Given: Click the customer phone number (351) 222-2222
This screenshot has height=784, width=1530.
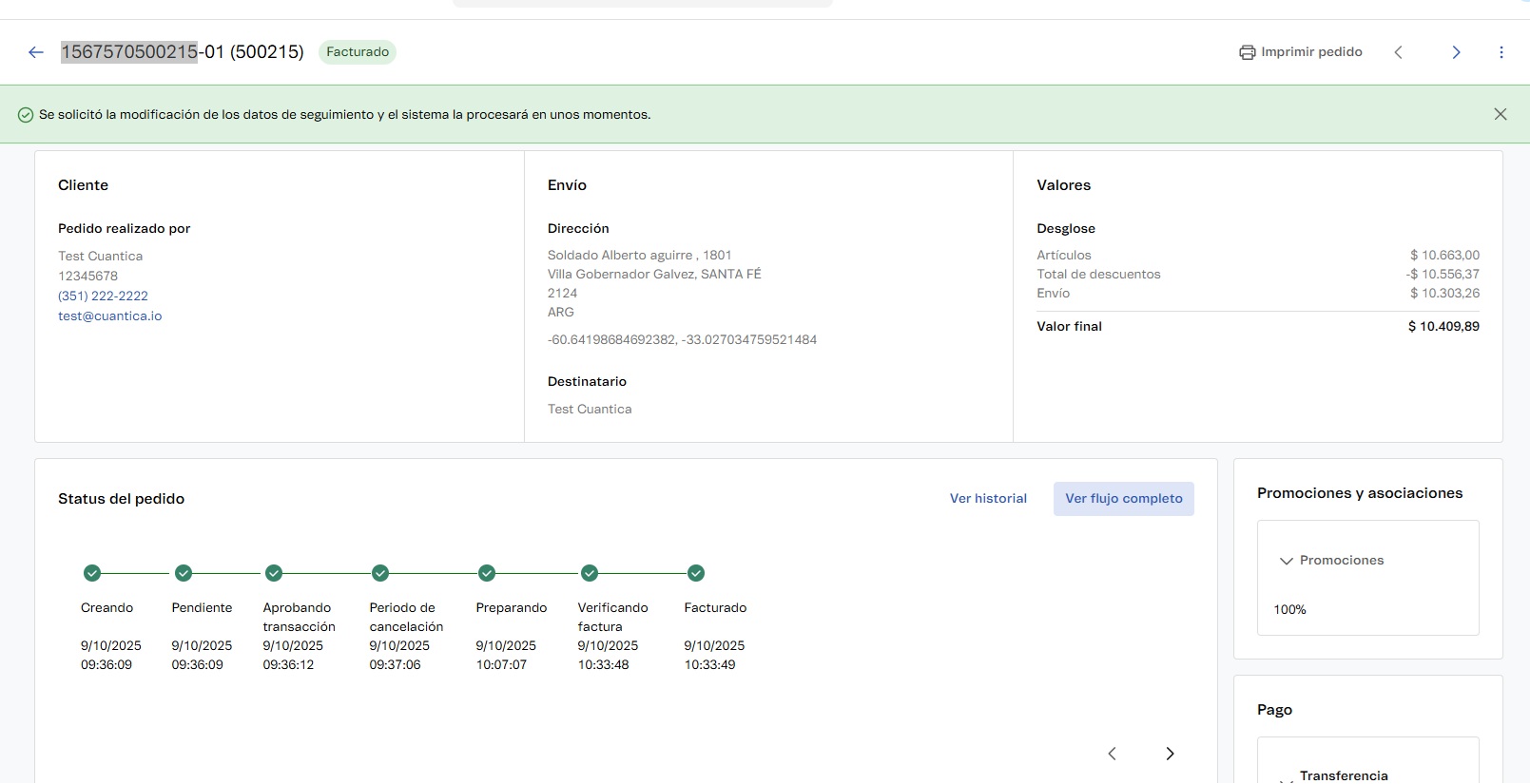Looking at the screenshot, I should 103,296.
